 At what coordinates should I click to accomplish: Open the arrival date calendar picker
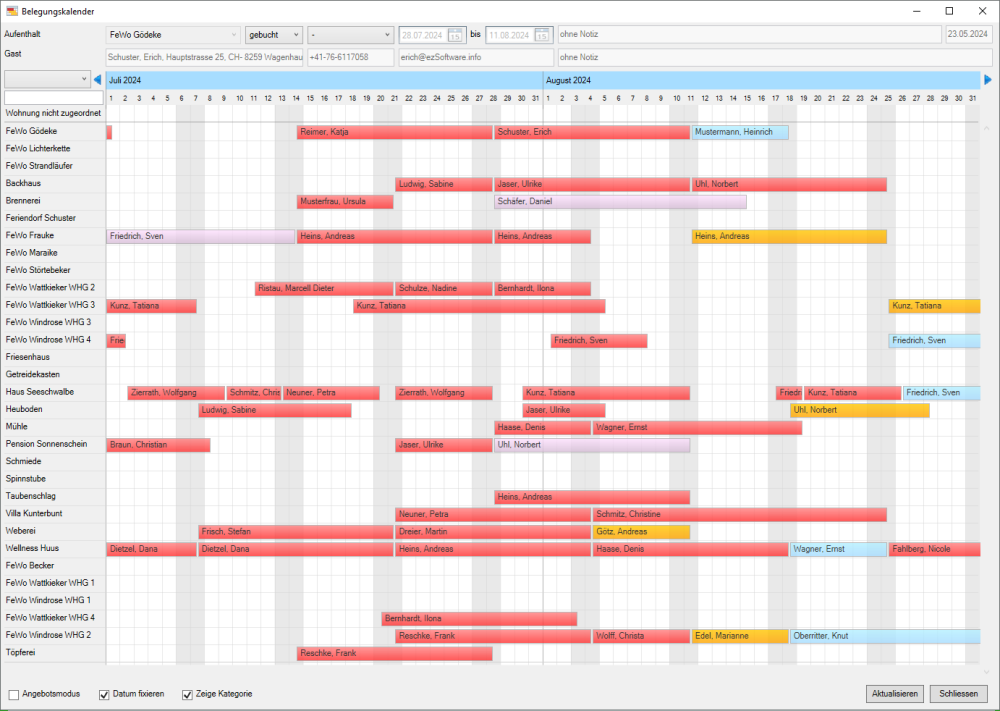click(x=454, y=34)
